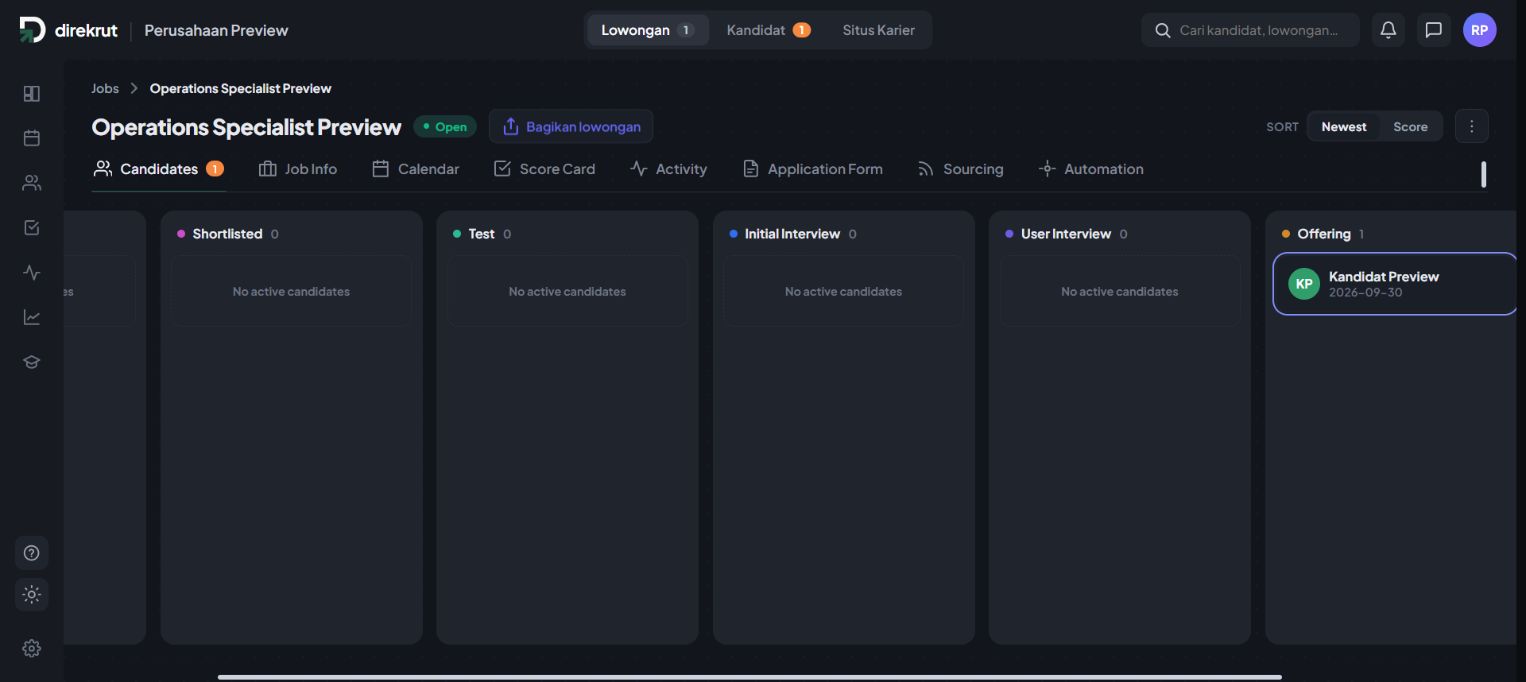Focus the Cari kandidat search field

[x=1250, y=30]
